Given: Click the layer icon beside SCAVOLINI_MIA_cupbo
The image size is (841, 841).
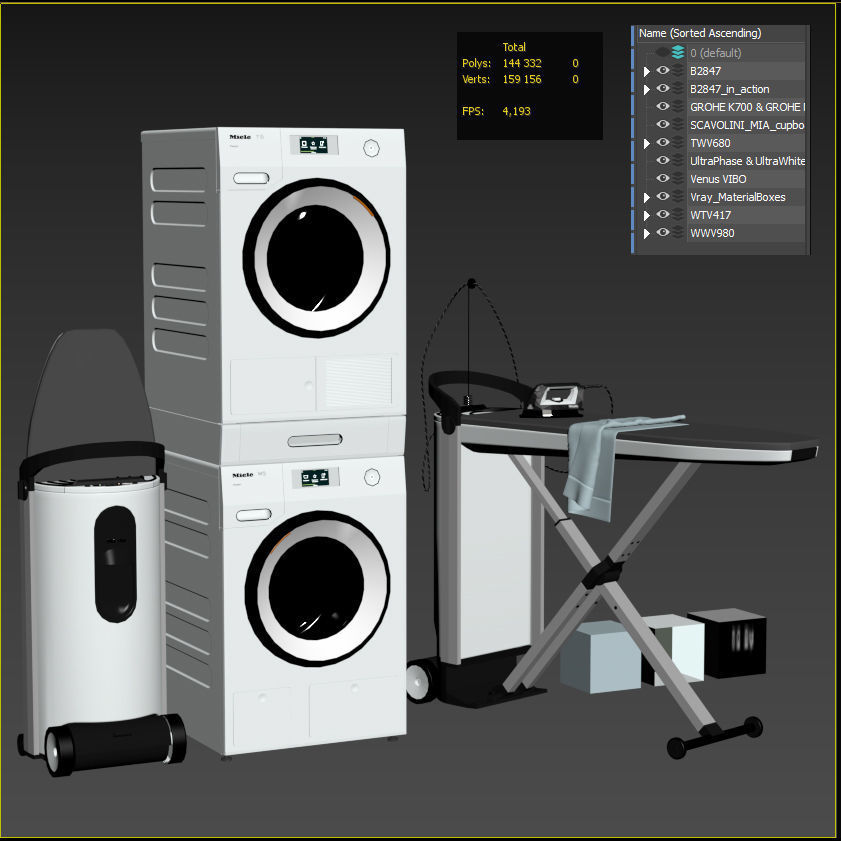Looking at the screenshot, I should [x=677, y=124].
